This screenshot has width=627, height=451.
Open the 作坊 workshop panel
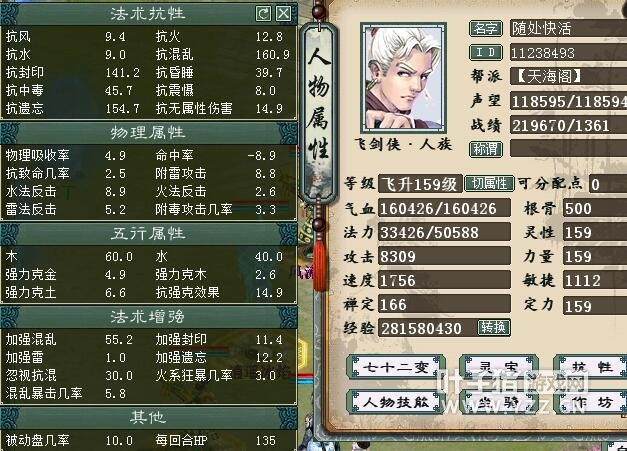click(591, 402)
